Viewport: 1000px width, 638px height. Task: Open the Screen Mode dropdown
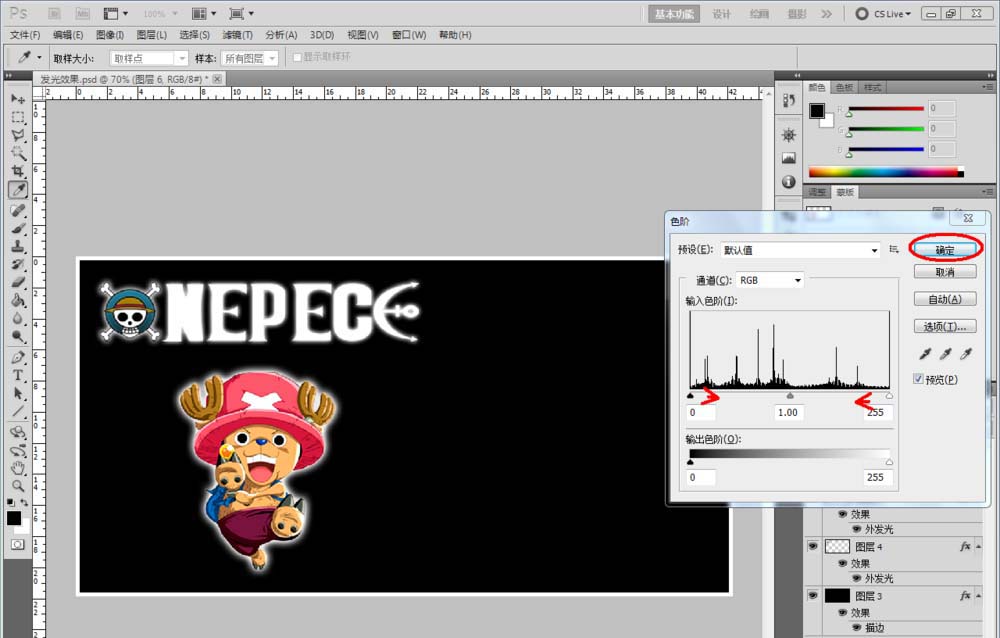click(x=241, y=13)
